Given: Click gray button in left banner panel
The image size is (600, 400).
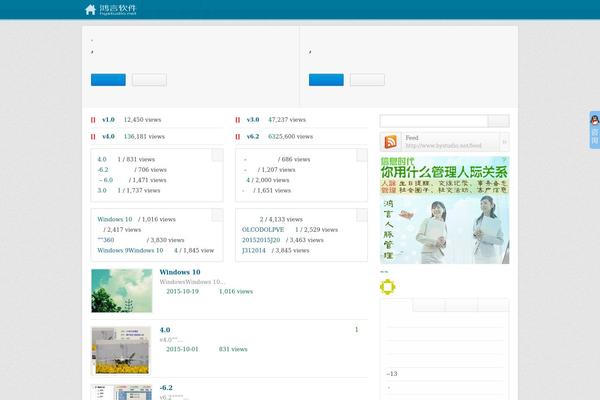Looking at the screenshot, I should 149,80.
